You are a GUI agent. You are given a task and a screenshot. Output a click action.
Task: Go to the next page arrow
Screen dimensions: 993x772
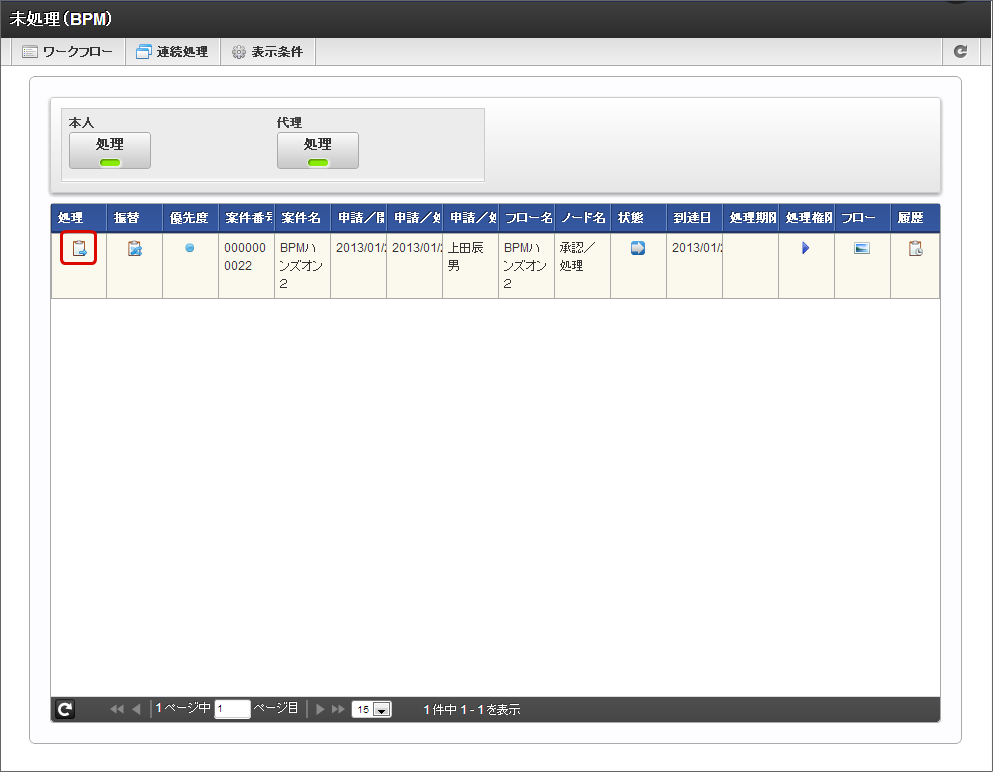click(321, 709)
